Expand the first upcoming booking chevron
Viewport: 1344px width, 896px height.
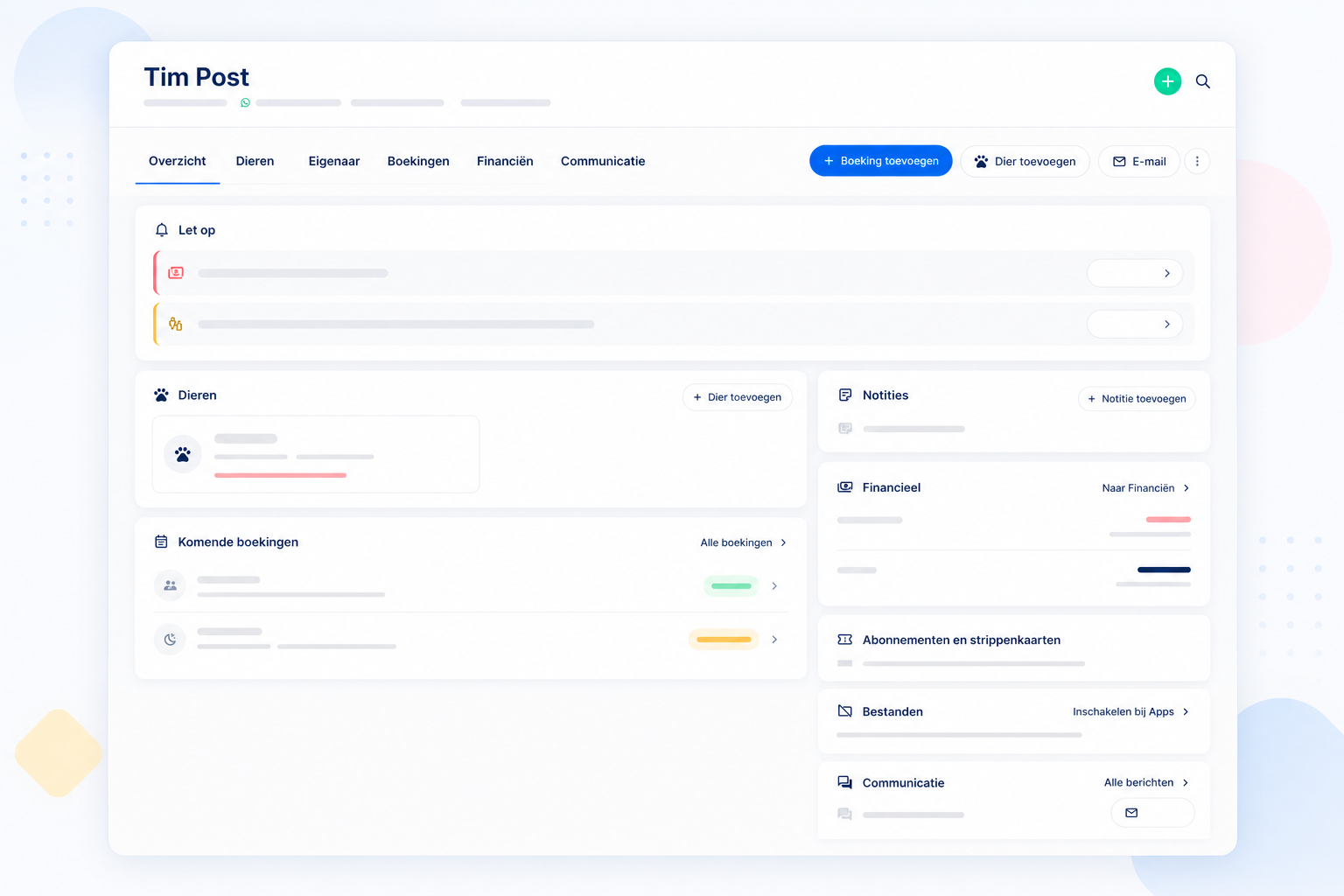[x=774, y=586]
